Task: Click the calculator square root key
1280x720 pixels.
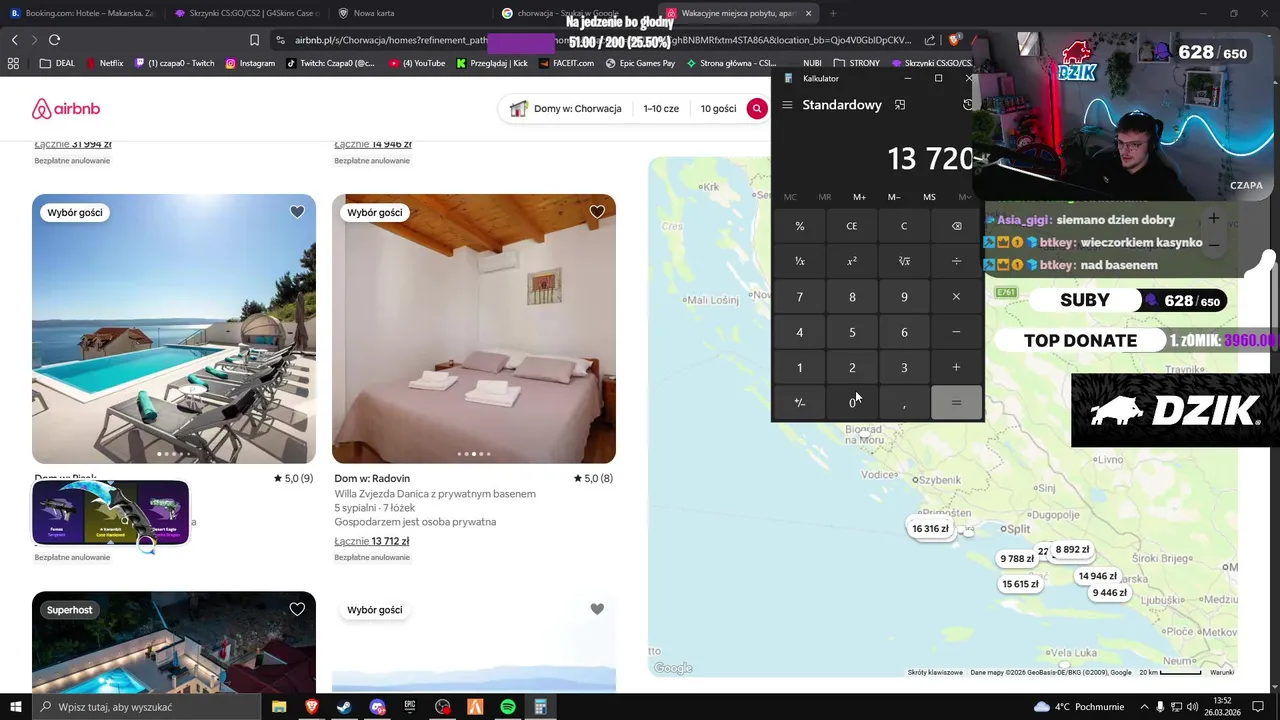Action: [904, 261]
